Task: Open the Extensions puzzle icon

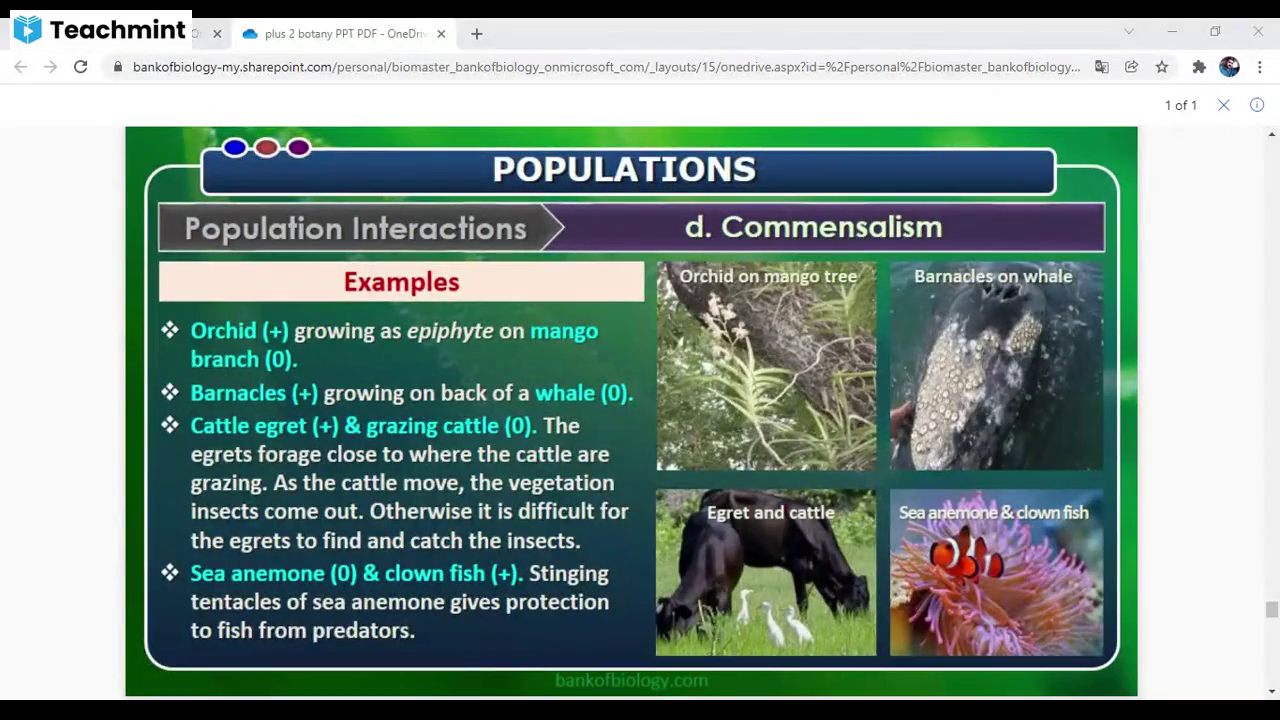Action: click(1199, 67)
